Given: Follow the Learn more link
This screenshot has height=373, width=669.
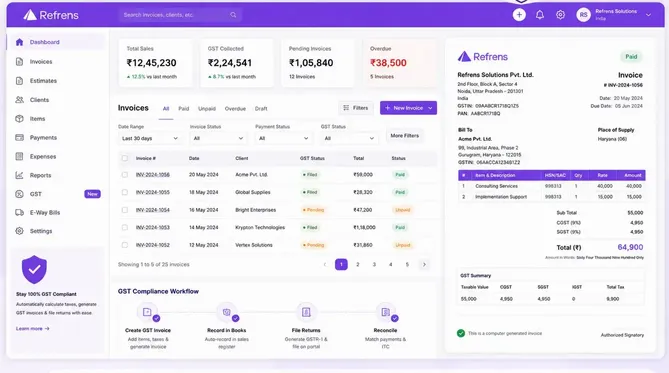Looking at the screenshot, I should pyautogui.click(x=33, y=329).
